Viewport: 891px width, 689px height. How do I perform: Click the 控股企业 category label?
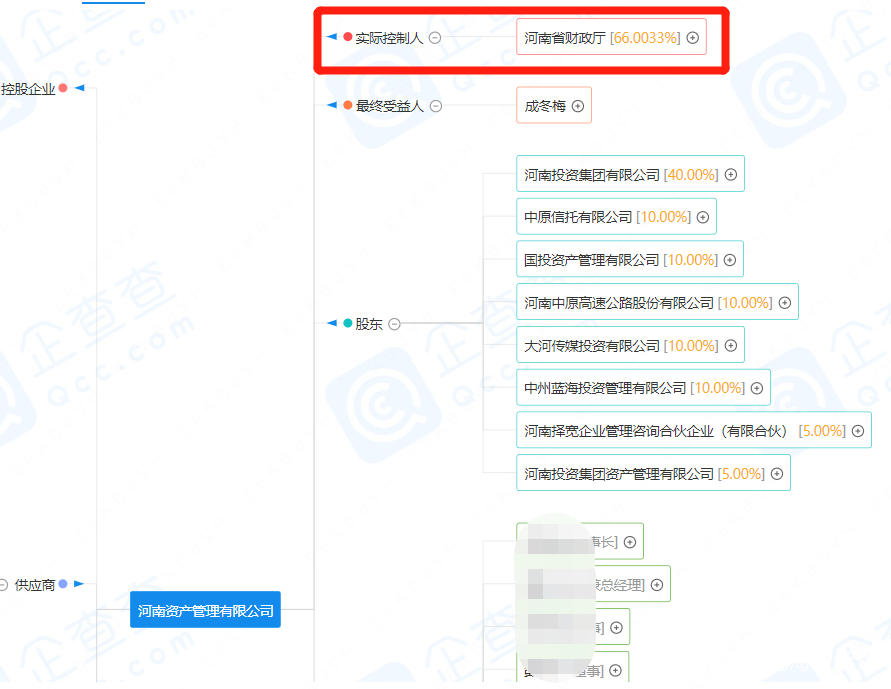coord(28,89)
